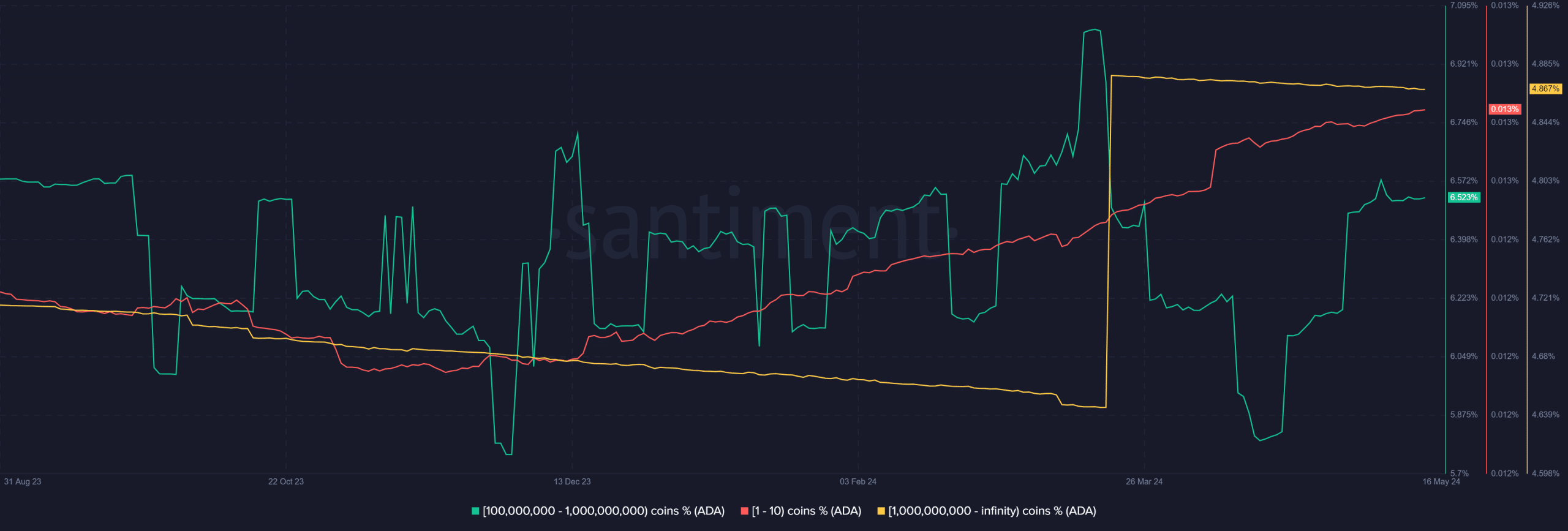Viewport: 1568px width, 531px height.
Task: Click the 4.844% axis tick label
Action: coord(1545,122)
